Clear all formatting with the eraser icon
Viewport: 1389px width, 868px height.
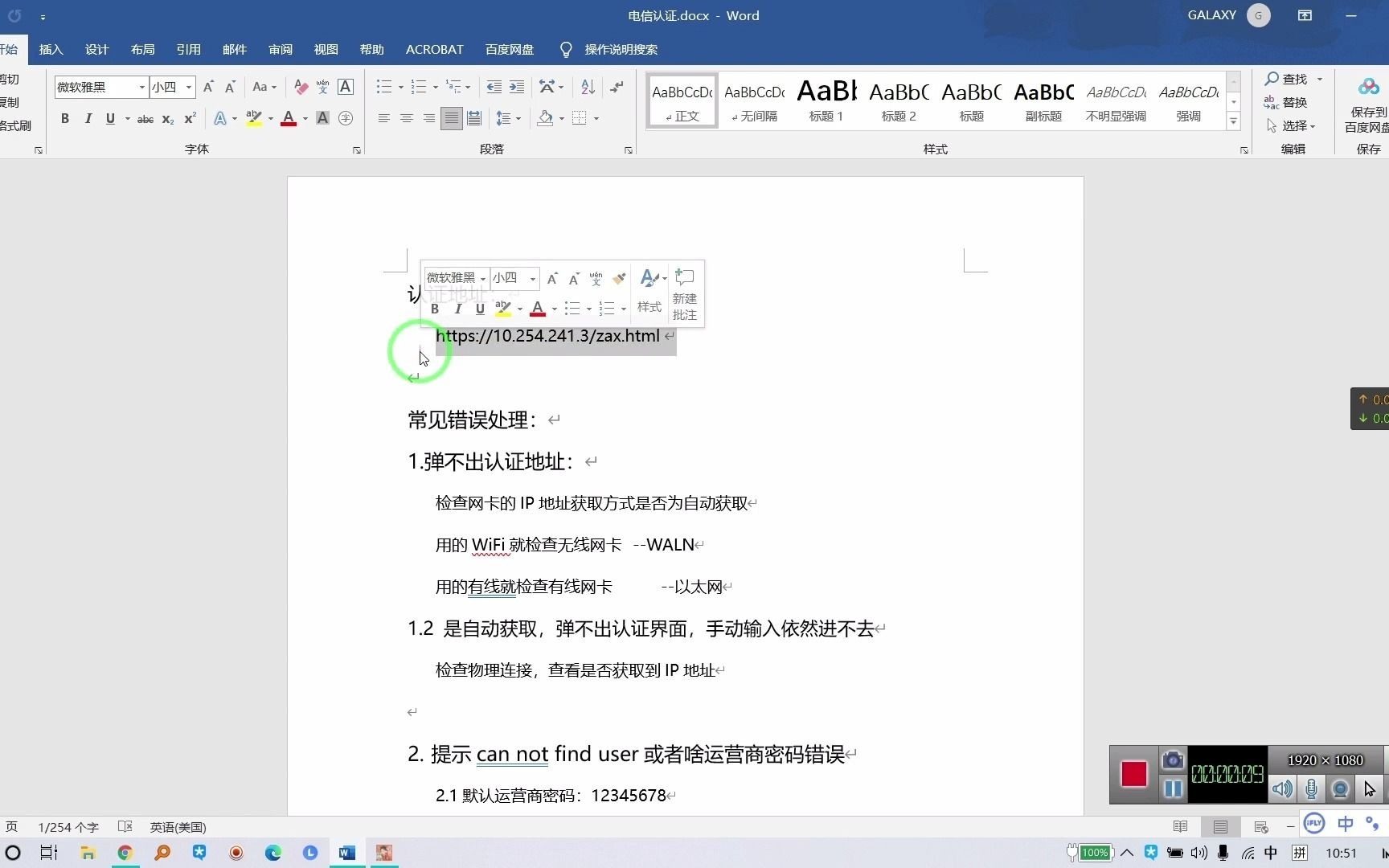pos(301,87)
